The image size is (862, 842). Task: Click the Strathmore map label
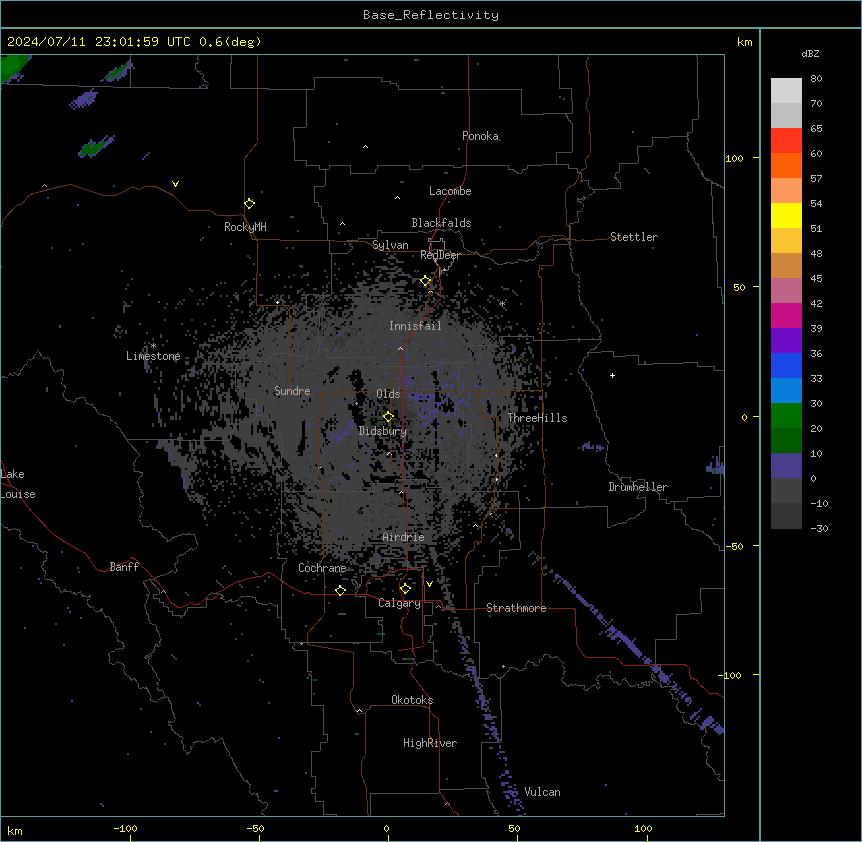pyautogui.click(x=516, y=608)
